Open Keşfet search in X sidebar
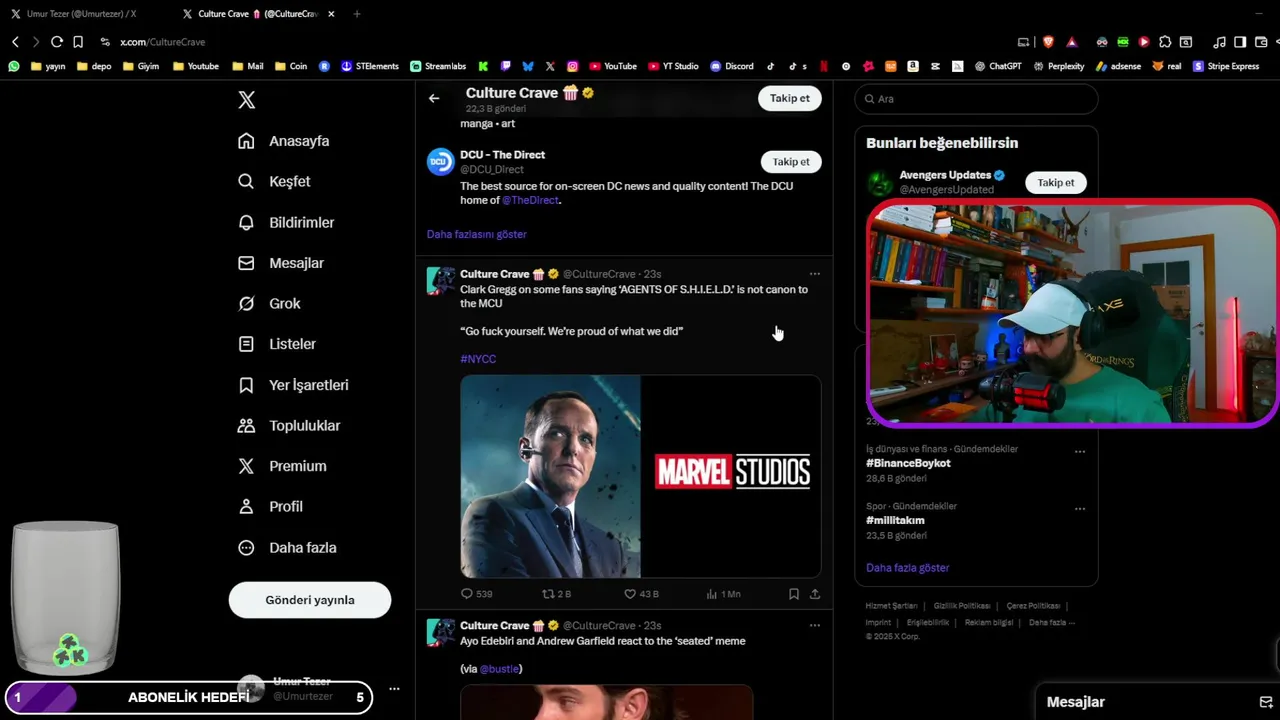Screen dimensions: 1280x720 click(x=274, y=181)
